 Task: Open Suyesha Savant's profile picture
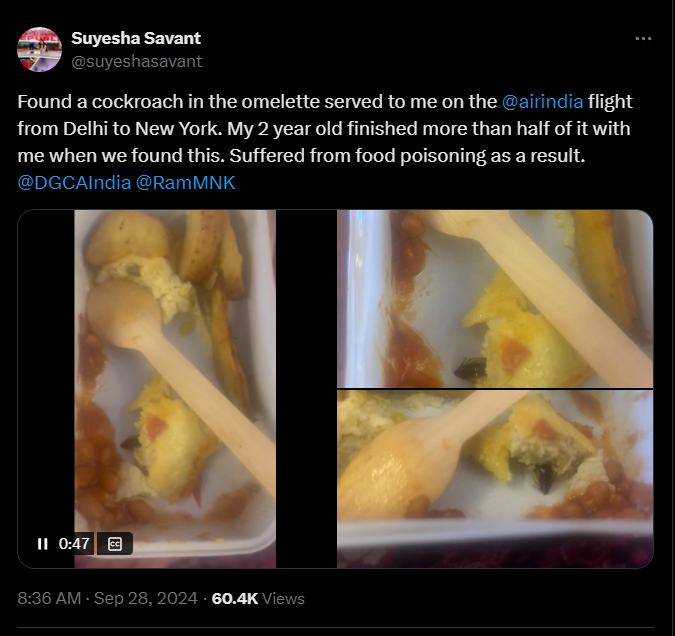[39, 49]
